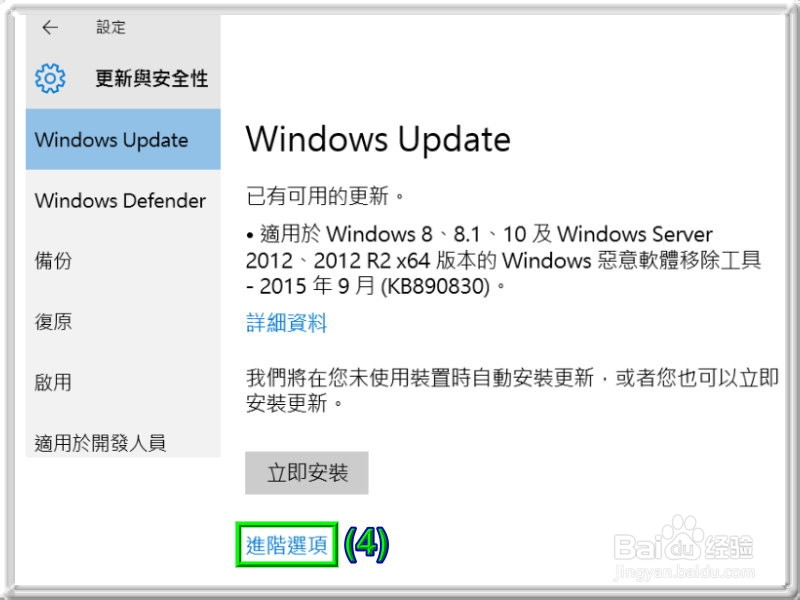Open the 詳細資料 link
The width and height of the screenshot is (800, 600).
[x=286, y=323]
